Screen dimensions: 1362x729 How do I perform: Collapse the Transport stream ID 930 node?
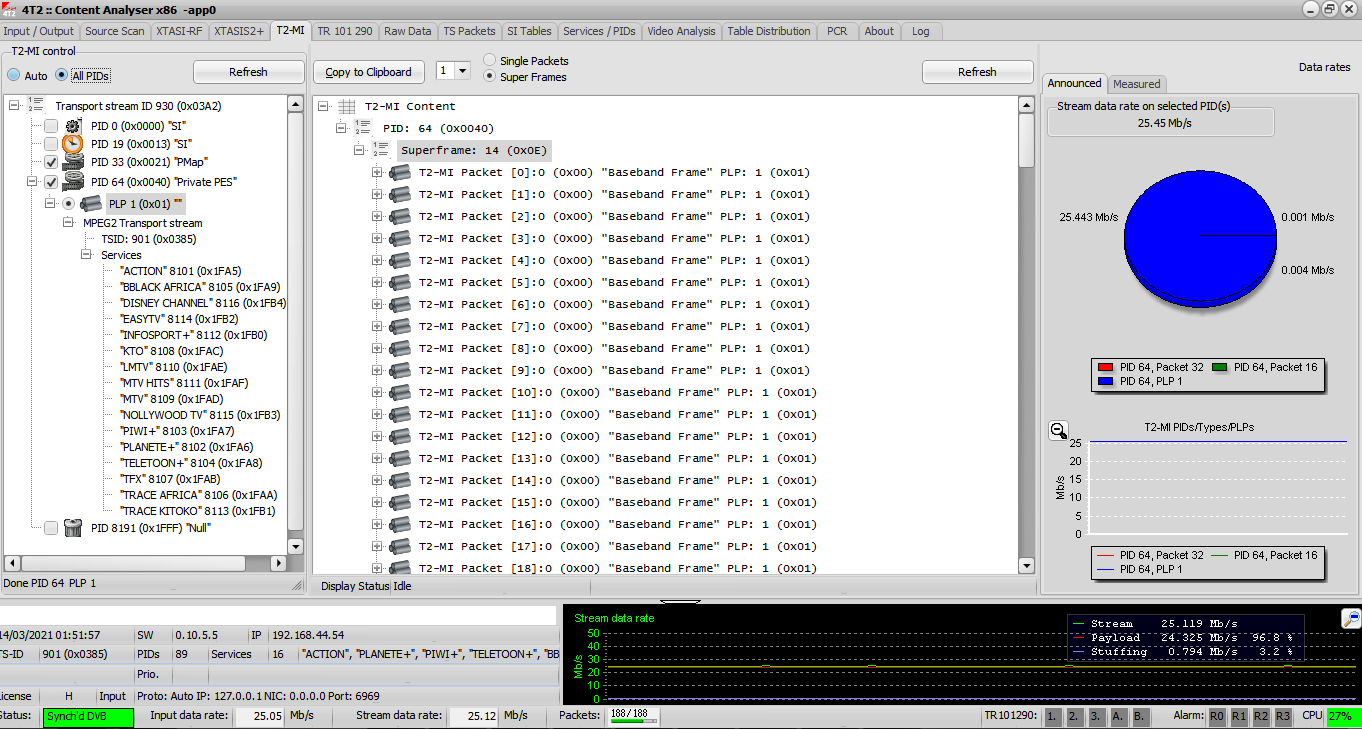[x=14, y=105]
